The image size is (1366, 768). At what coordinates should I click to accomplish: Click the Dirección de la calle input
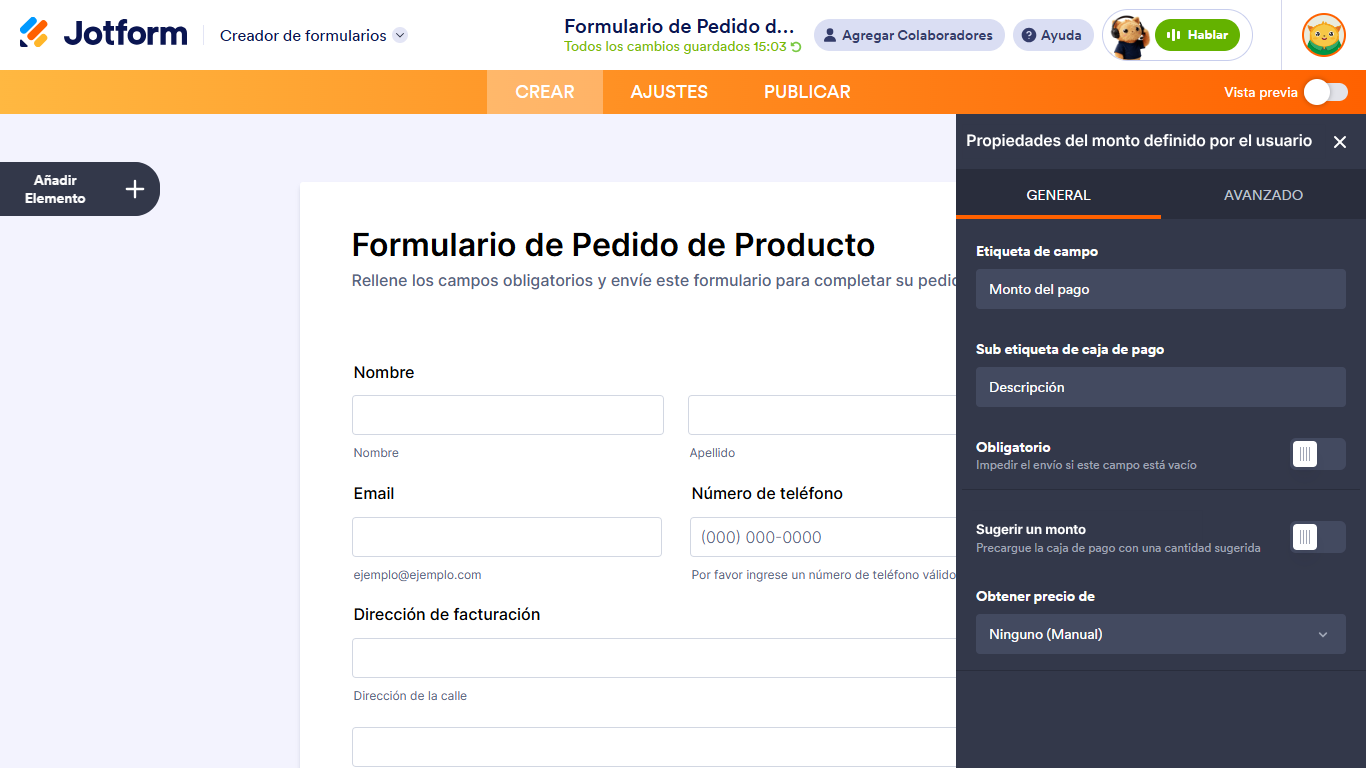coord(654,658)
